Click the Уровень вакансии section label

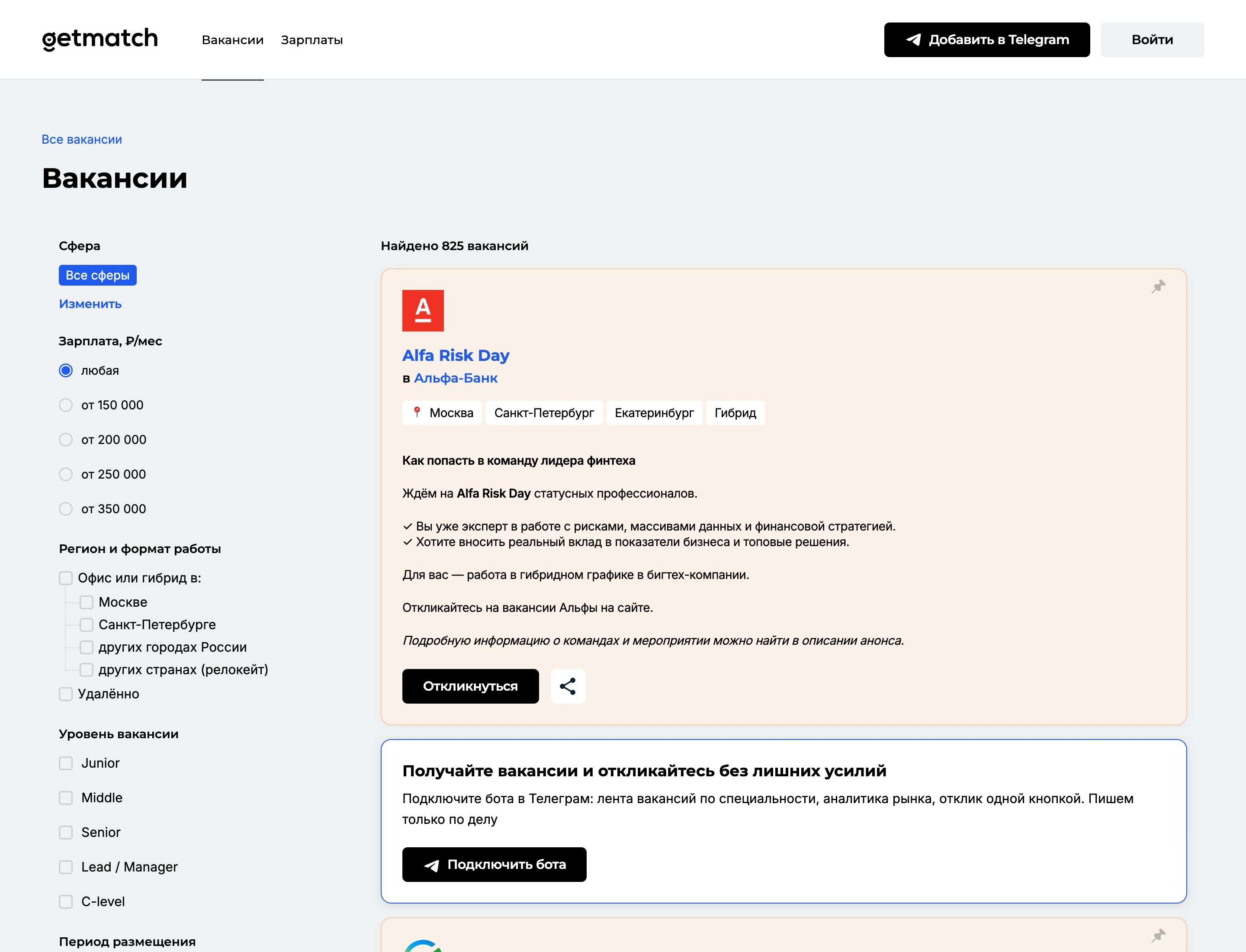click(119, 734)
